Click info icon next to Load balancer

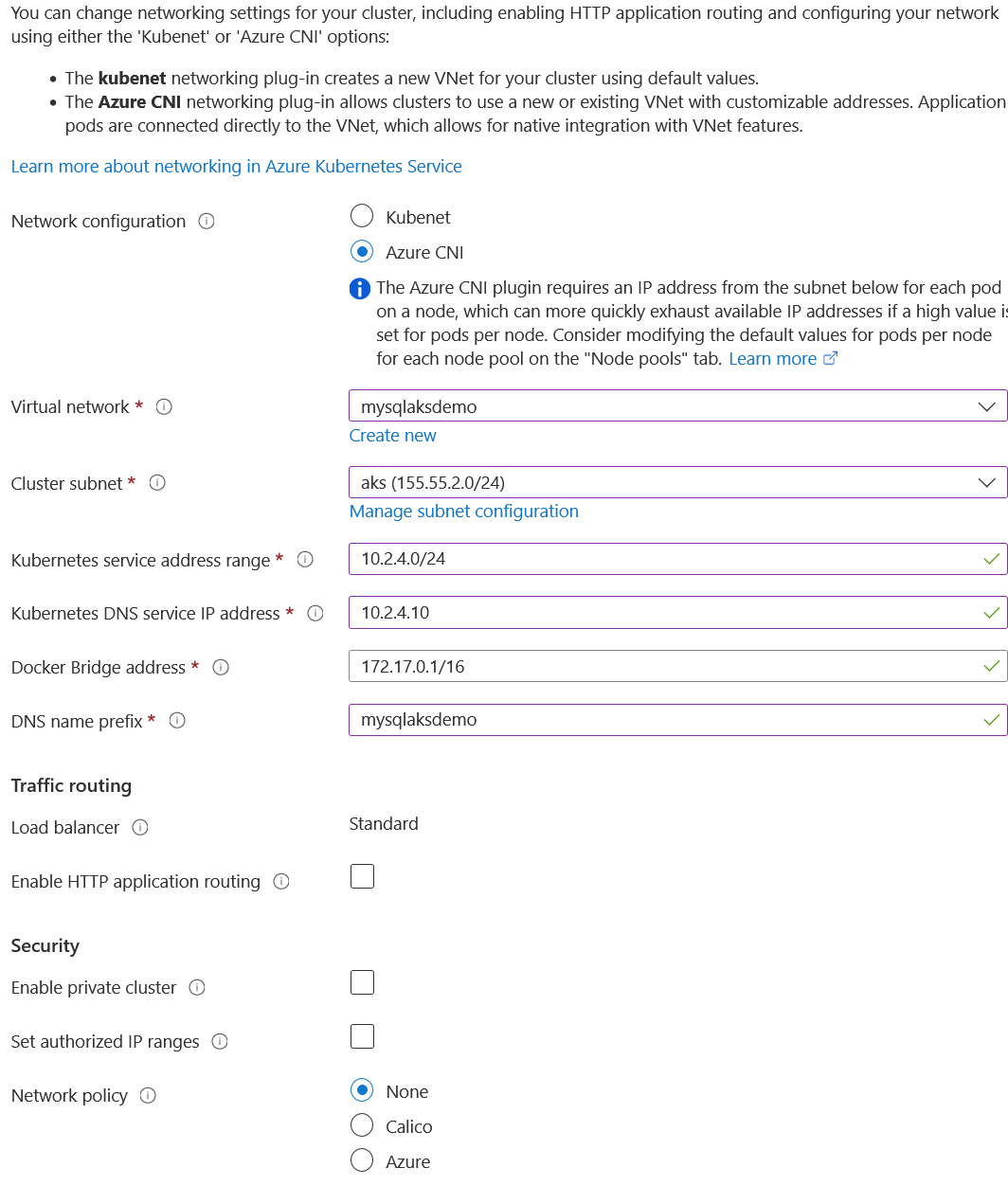point(140,828)
